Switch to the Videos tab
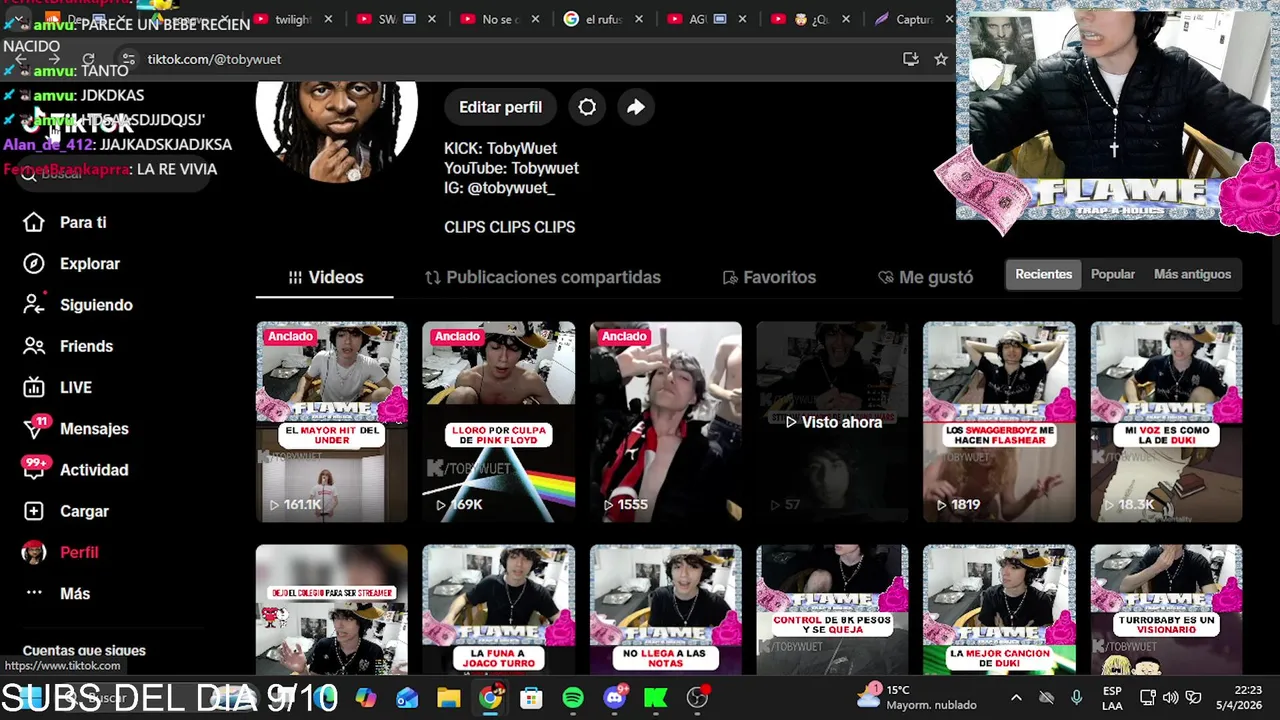1280x720 pixels. (x=325, y=277)
